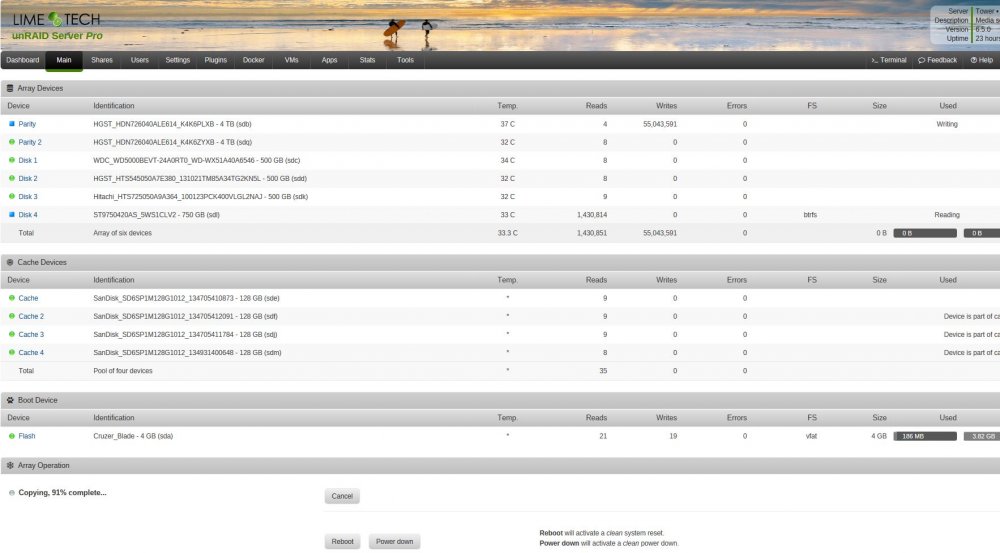Open the Terminal

pyautogui.click(x=889, y=60)
